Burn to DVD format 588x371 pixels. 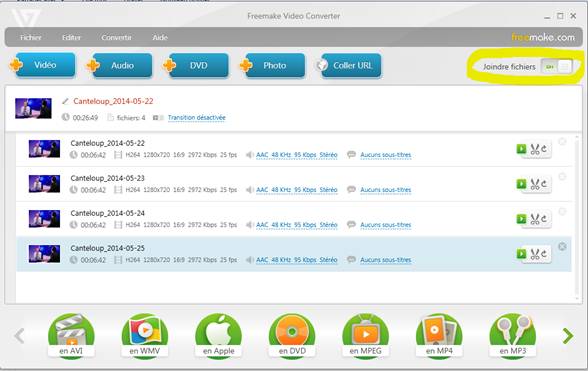[x=292, y=336]
